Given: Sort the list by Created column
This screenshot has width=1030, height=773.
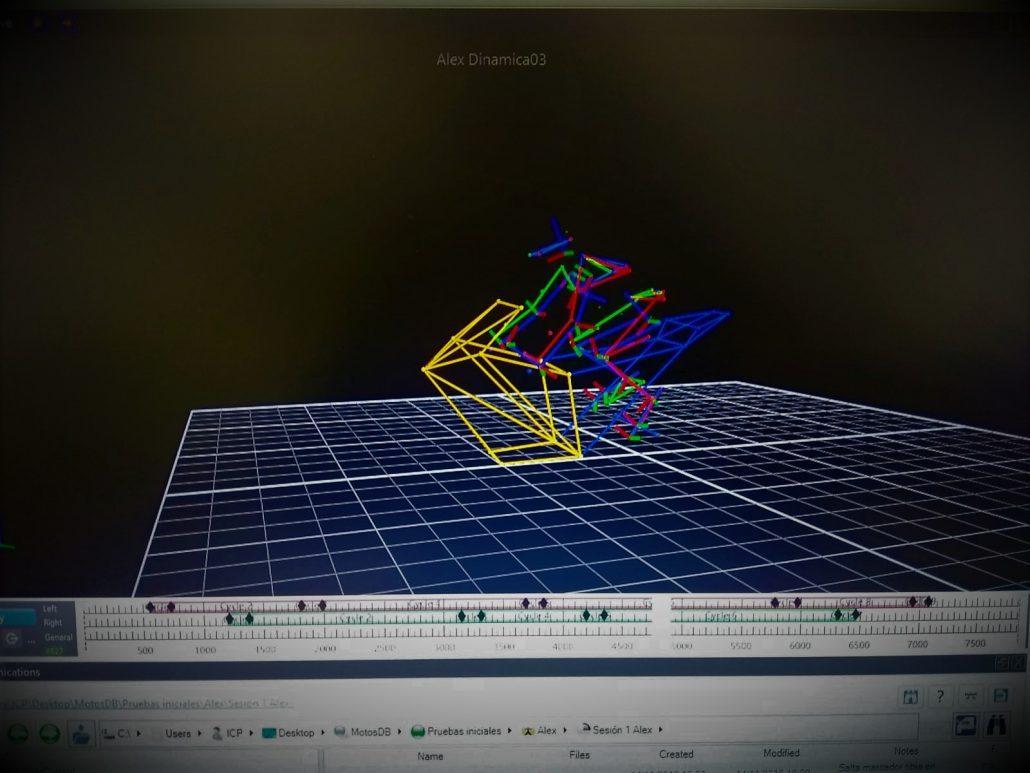Looking at the screenshot, I should point(676,754).
